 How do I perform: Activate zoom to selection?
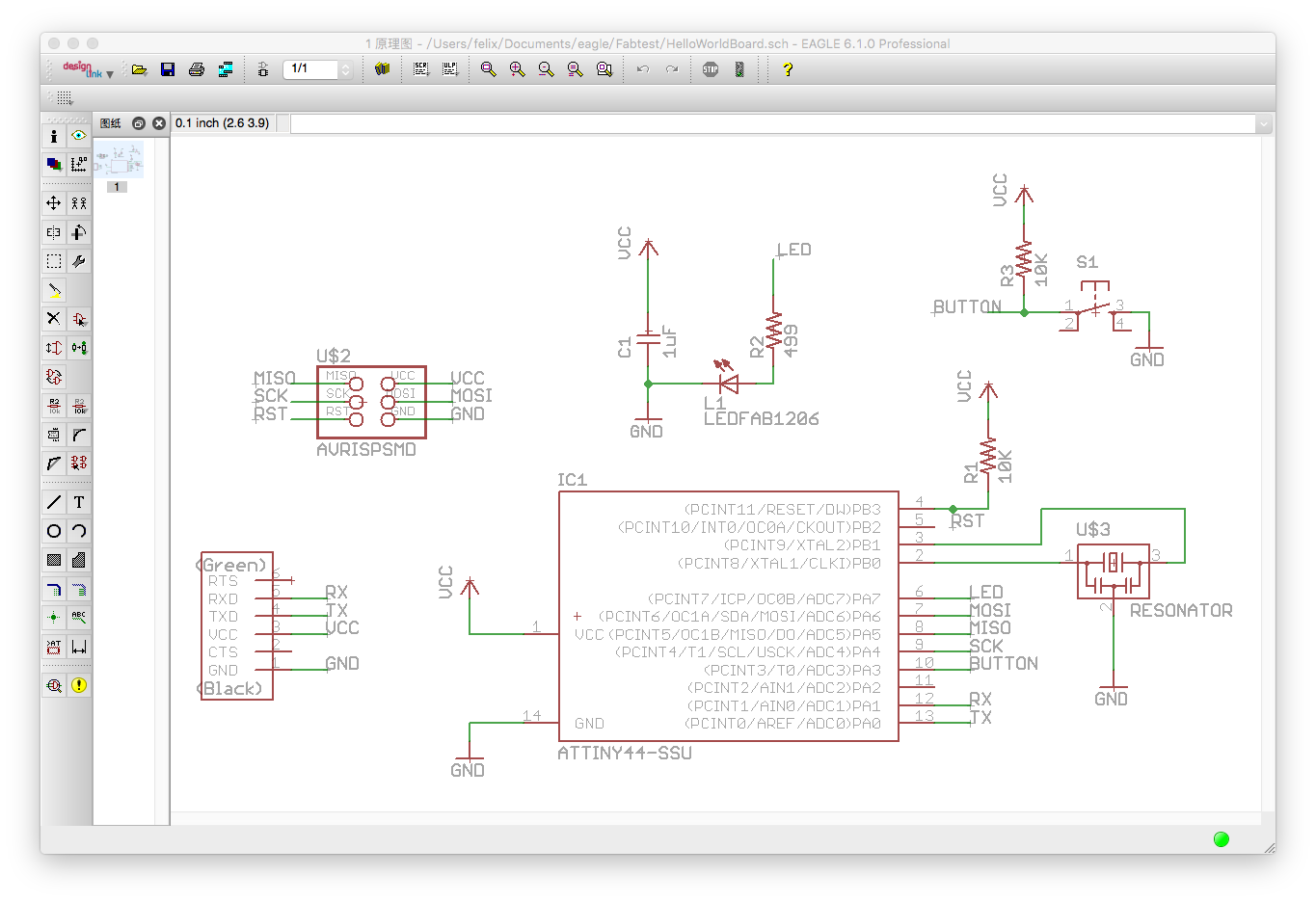pyautogui.click(x=604, y=69)
